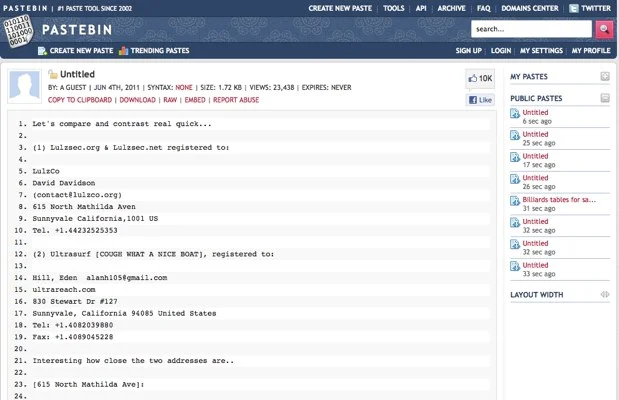Click line "615 North Mathilda Aven"
The image size is (619, 400).
click(x=84, y=207)
